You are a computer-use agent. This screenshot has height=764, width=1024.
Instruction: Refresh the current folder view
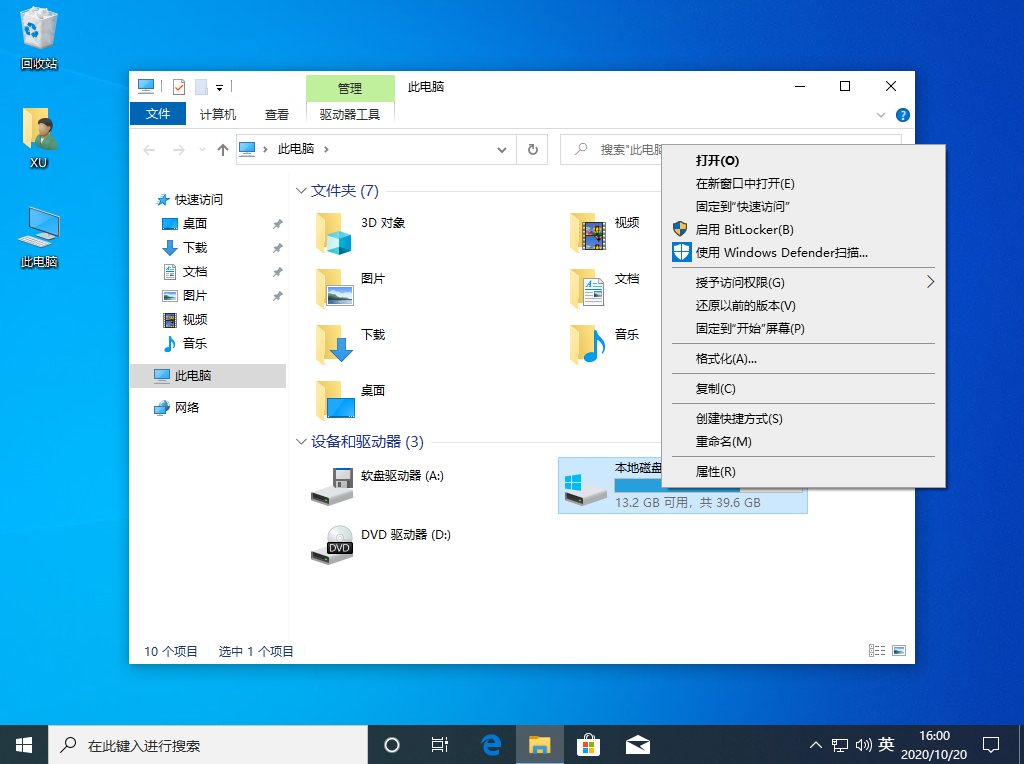coord(533,150)
